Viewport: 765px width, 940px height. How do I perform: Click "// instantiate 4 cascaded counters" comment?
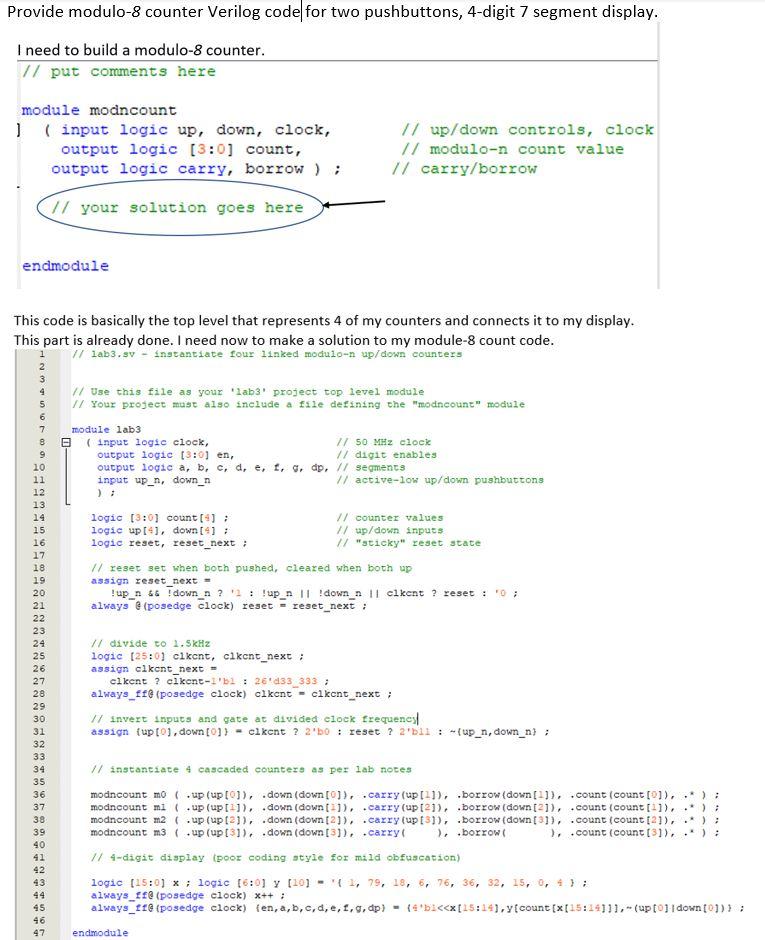pyautogui.click(x=251, y=769)
